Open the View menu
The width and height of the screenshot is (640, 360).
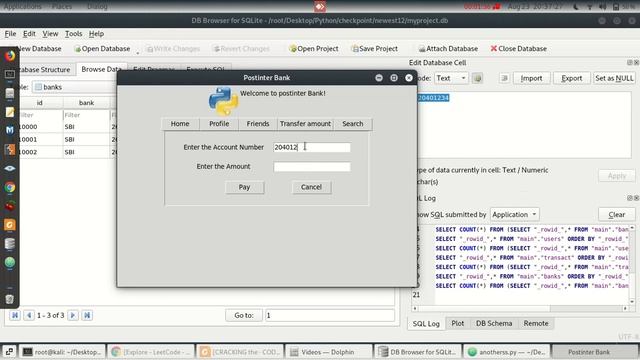click(x=50, y=34)
